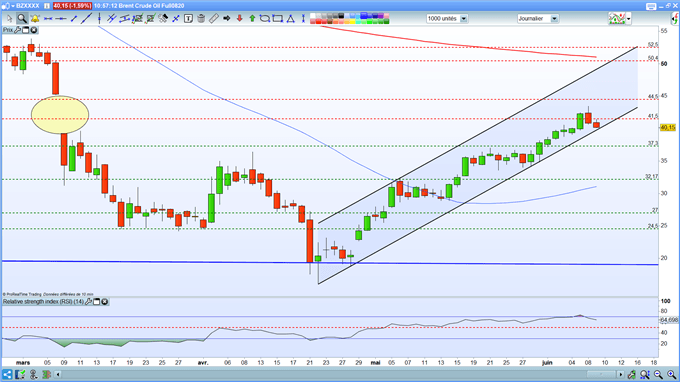680x382 pixels.
Task: Click the chart style indicators button
Action: click(617, 19)
